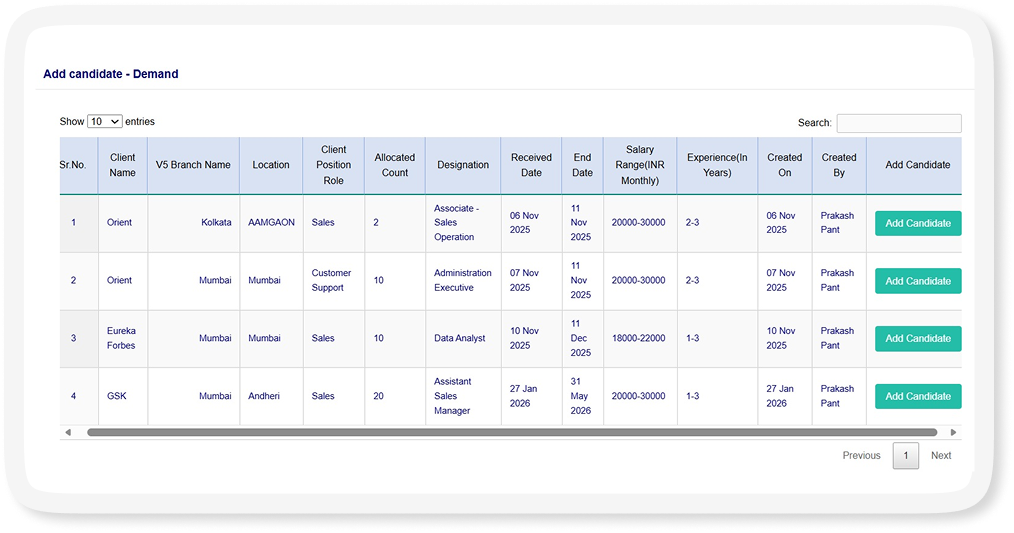The height and width of the screenshot is (533, 1014).
Task: Select page 1 in pagination
Action: (905, 456)
